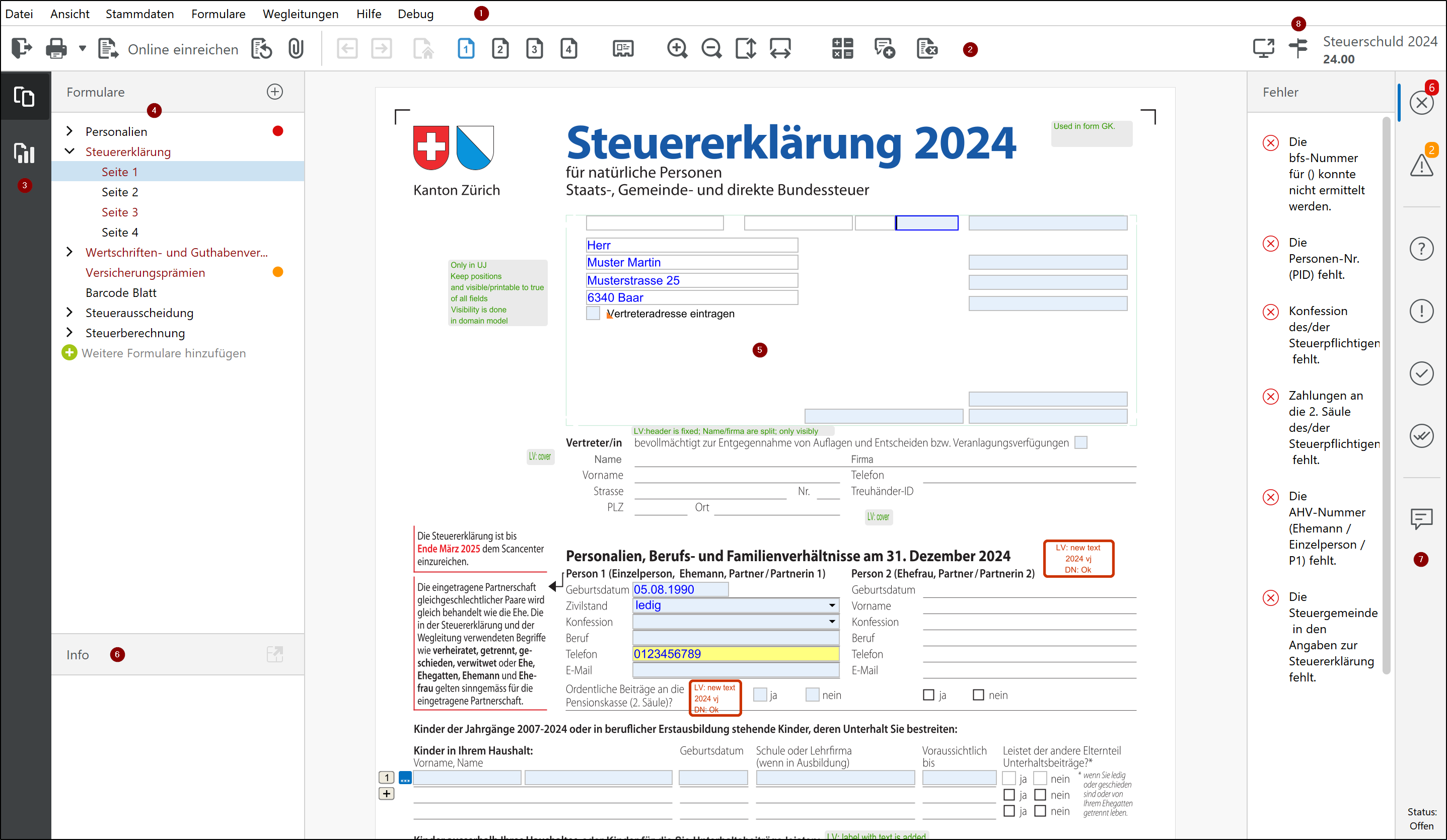Open the Konfession dropdown
The image size is (1447, 840).
click(831, 621)
